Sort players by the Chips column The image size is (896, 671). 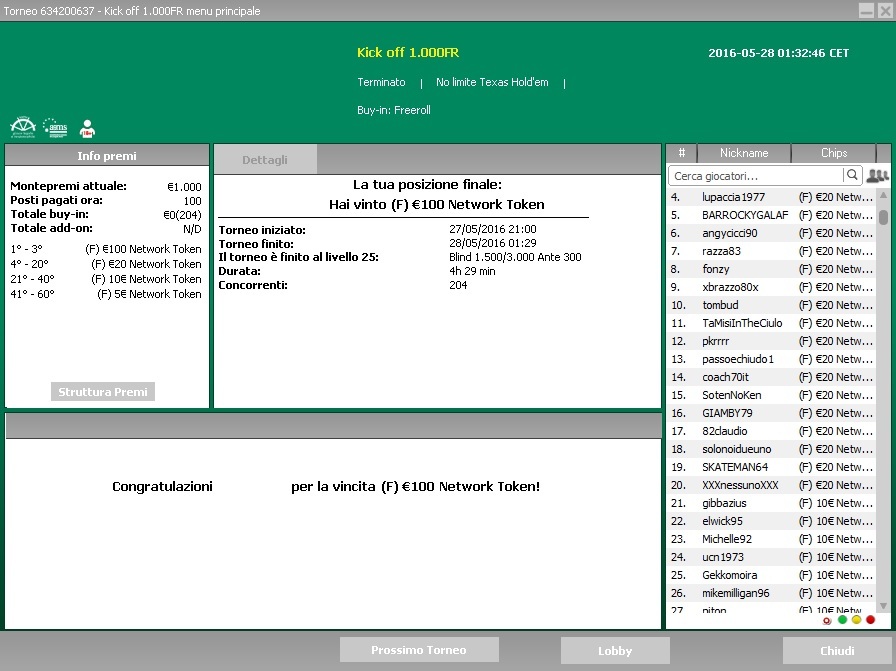[834, 153]
